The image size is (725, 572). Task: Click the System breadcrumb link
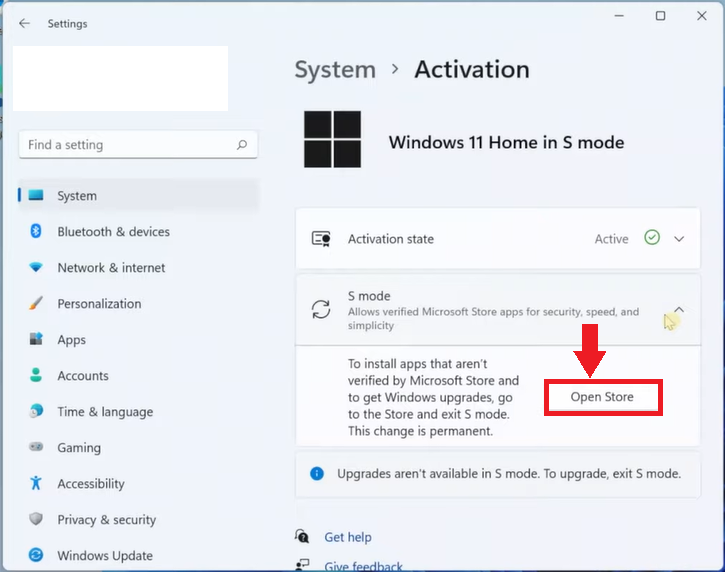pos(335,70)
